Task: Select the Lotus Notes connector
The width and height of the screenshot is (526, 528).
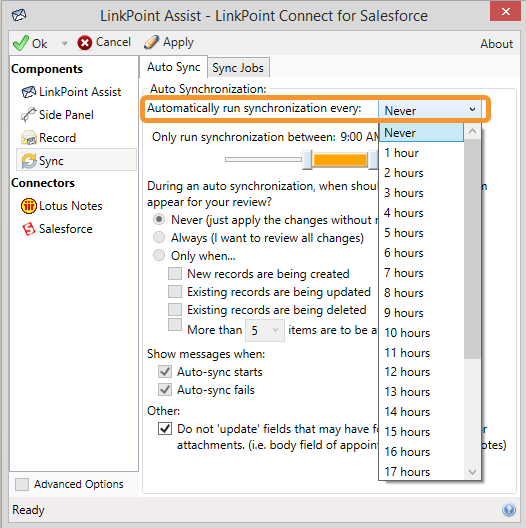Action: 62,206
